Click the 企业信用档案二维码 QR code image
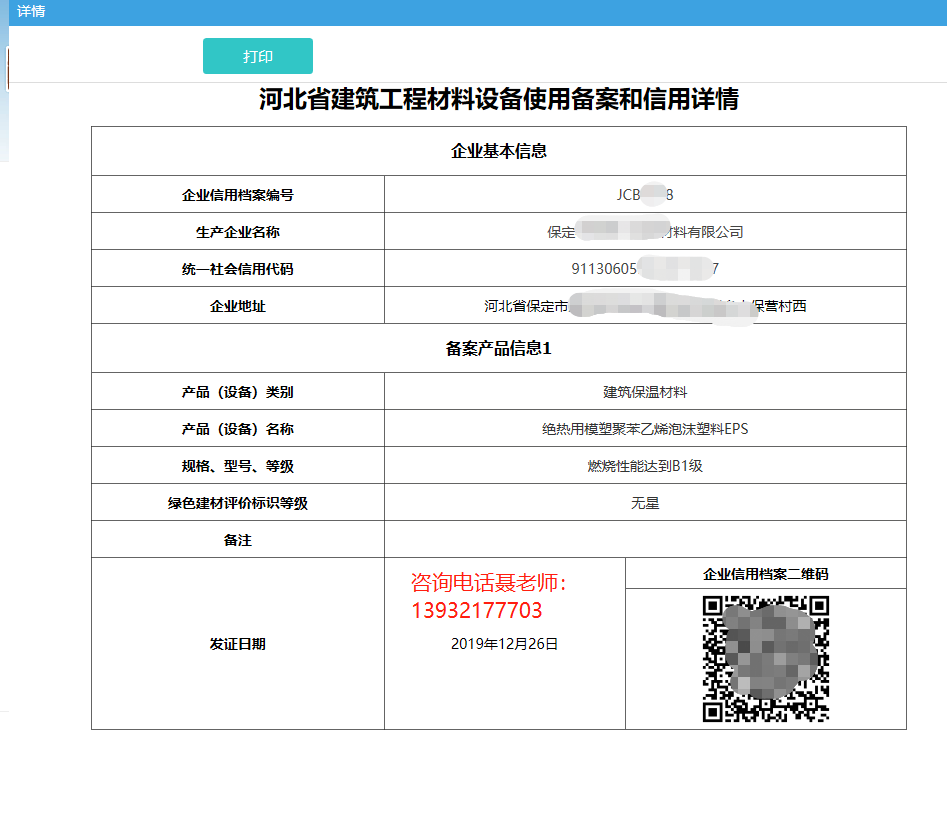 pyautogui.click(x=764, y=654)
